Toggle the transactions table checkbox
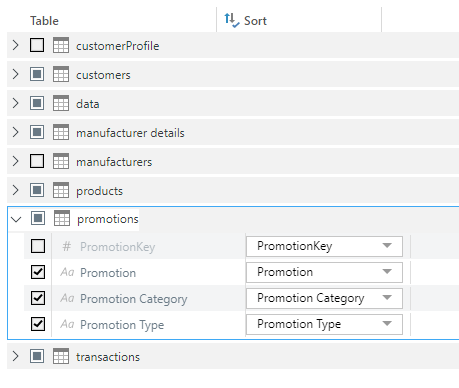 click(37, 356)
